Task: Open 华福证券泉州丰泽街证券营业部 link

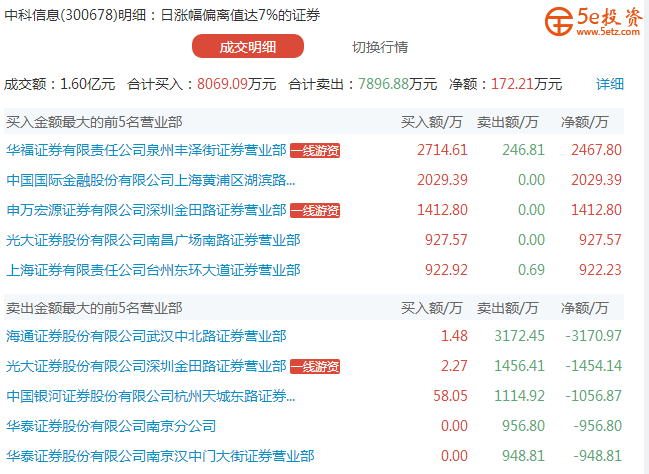Action: pyautogui.click(x=146, y=150)
